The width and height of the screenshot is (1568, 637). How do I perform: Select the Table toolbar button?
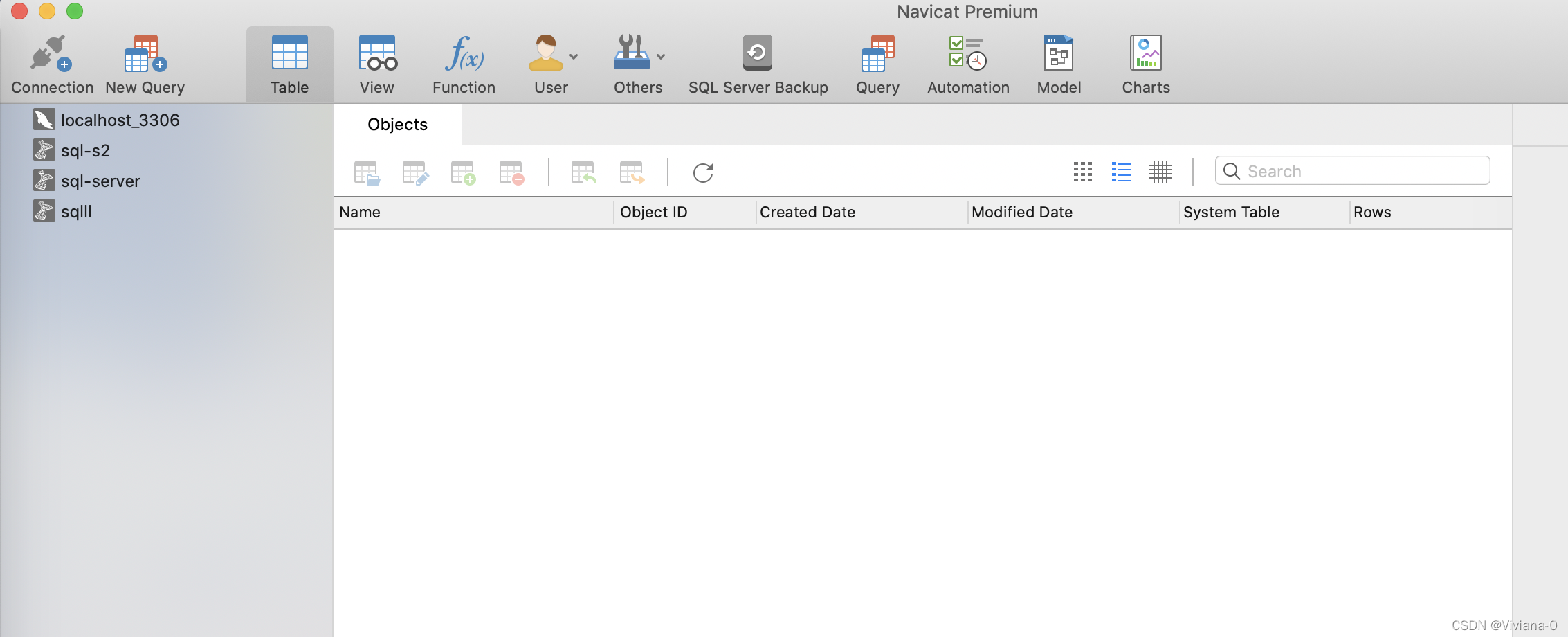289,65
